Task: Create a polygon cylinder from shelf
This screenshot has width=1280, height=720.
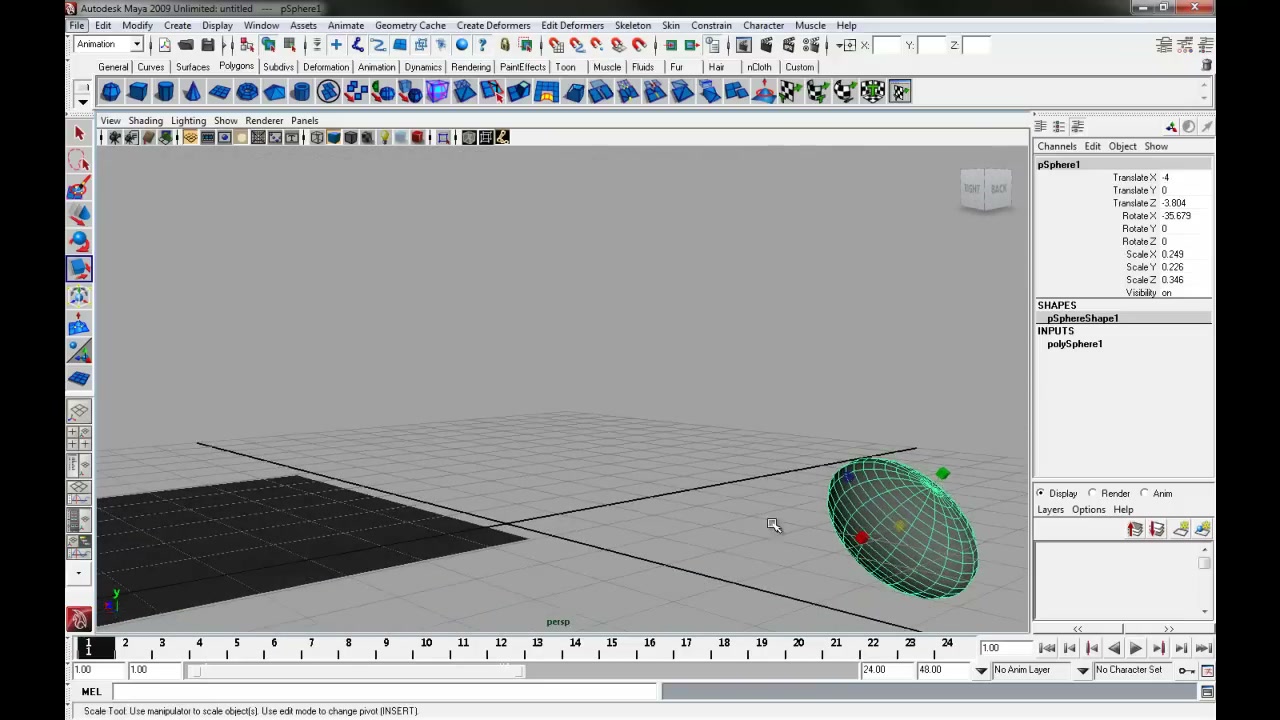Action: coord(165,92)
